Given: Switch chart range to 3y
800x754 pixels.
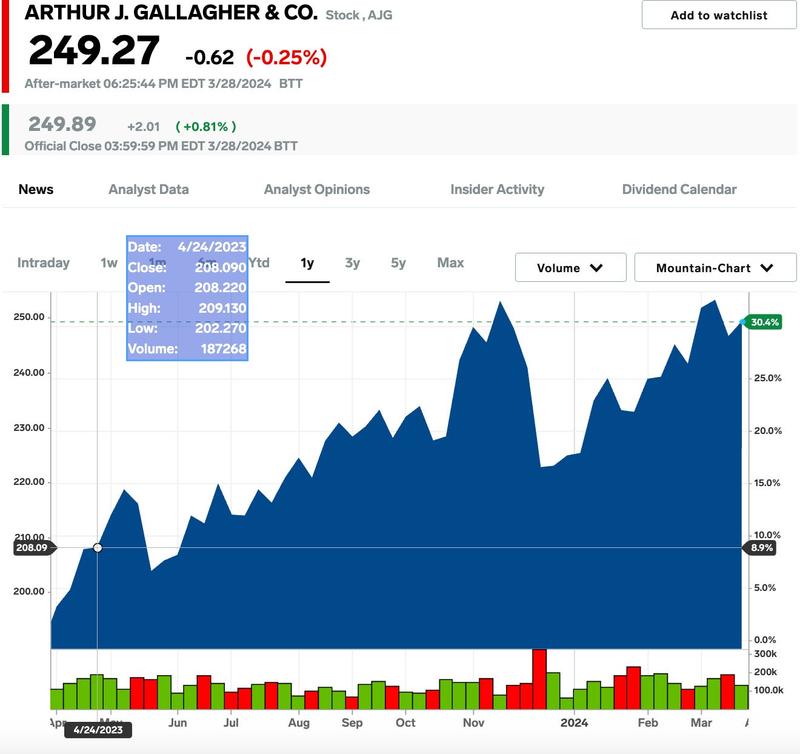Looking at the screenshot, I should click(353, 263).
